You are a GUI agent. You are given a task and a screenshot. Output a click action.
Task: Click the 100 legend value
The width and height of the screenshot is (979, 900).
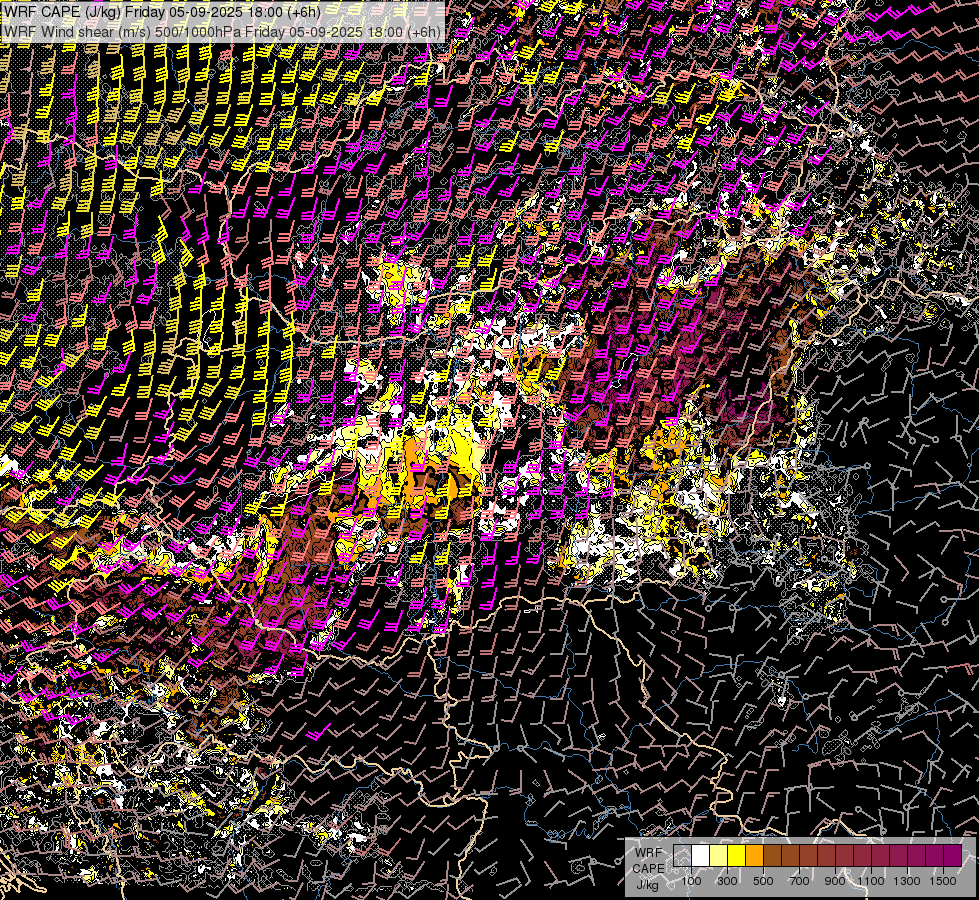tap(691, 881)
